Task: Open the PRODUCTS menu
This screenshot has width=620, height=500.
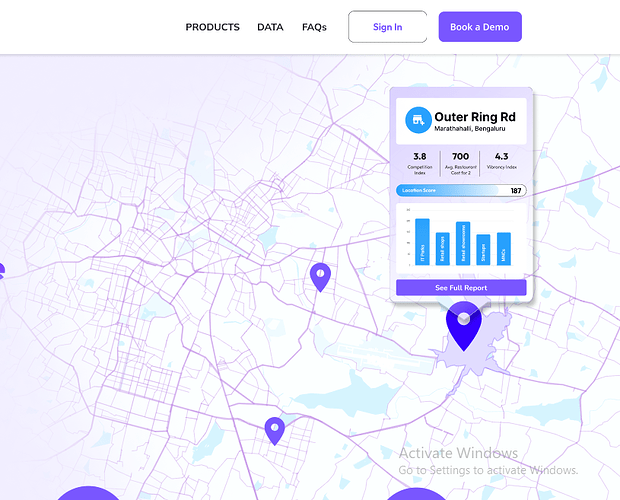Action: pyautogui.click(x=212, y=27)
